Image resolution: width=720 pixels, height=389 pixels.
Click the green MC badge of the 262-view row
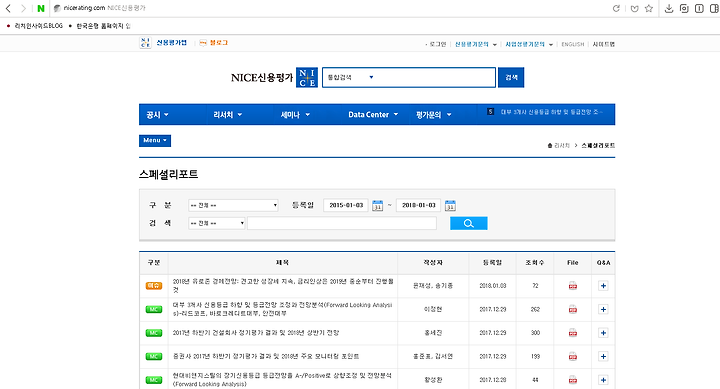154,309
